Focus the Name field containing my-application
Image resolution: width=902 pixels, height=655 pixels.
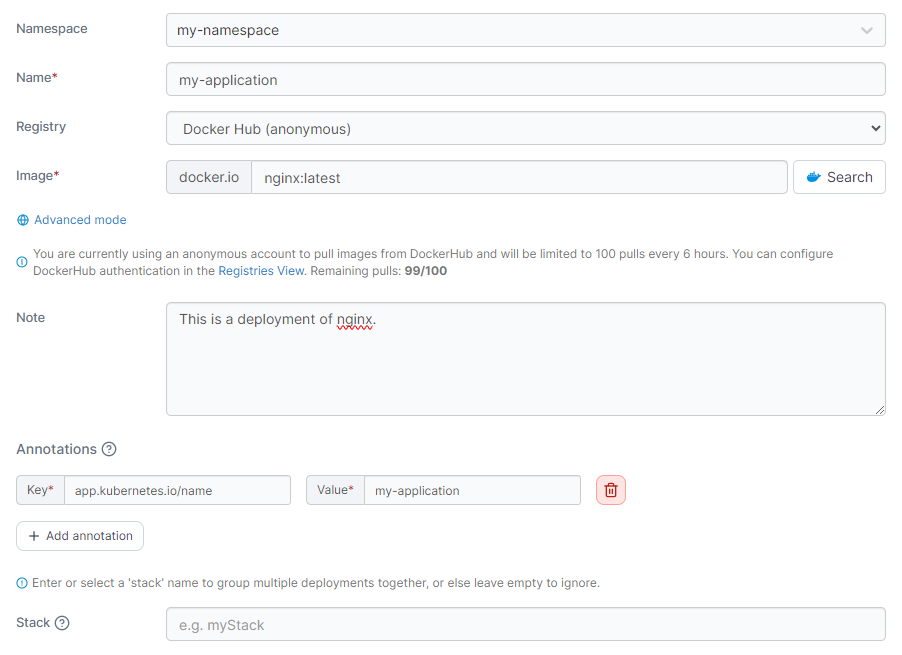click(525, 80)
